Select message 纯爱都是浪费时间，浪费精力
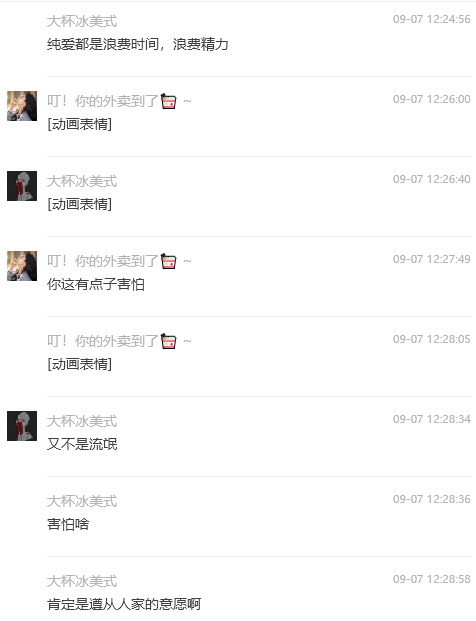This screenshot has height=621, width=476. pos(137,44)
